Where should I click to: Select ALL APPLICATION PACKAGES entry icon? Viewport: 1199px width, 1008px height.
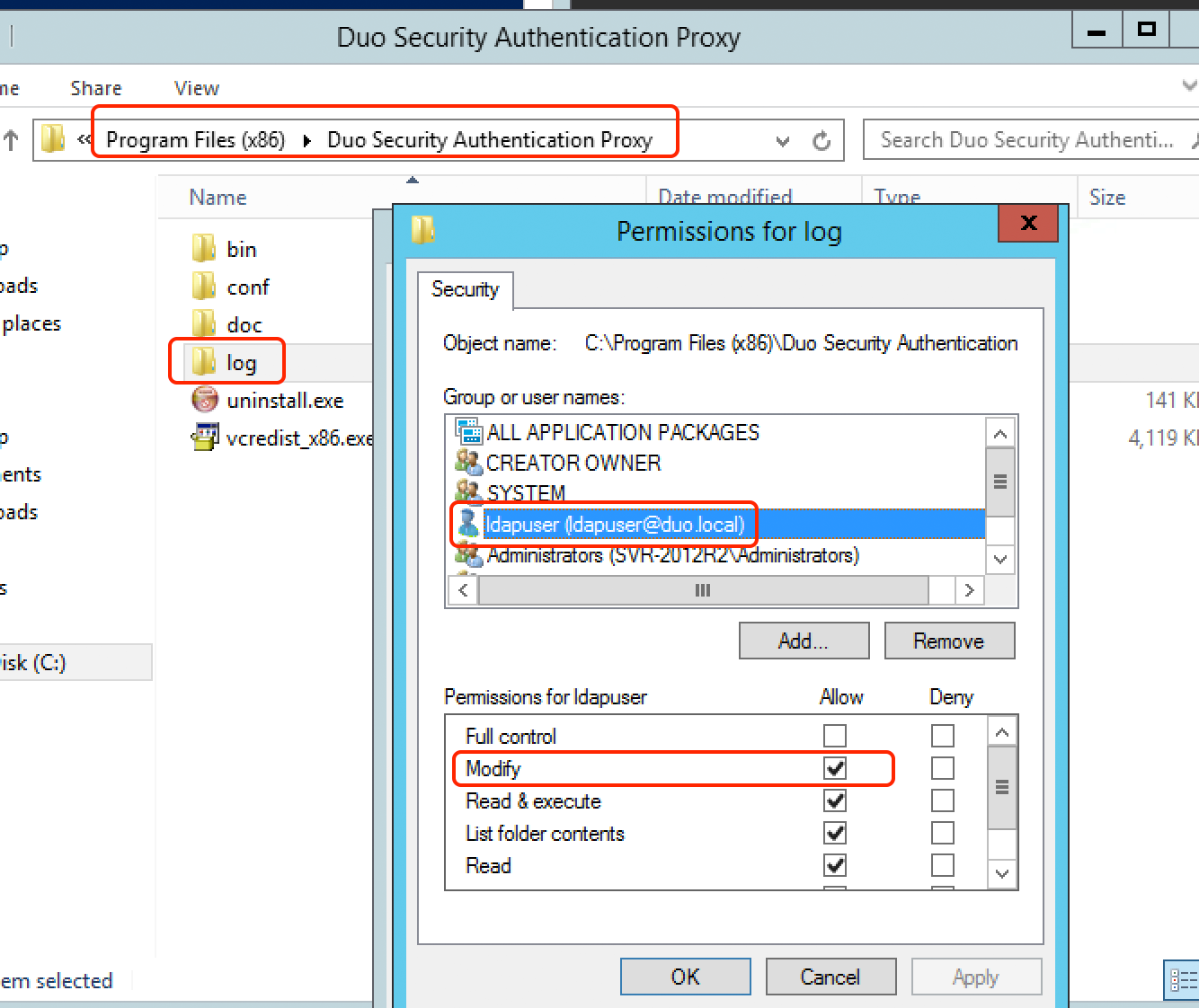click(469, 432)
